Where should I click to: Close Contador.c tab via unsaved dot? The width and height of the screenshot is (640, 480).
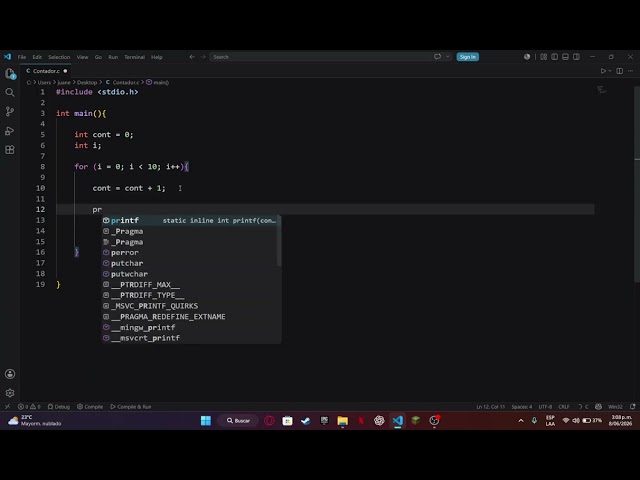click(x=65, y=71)
